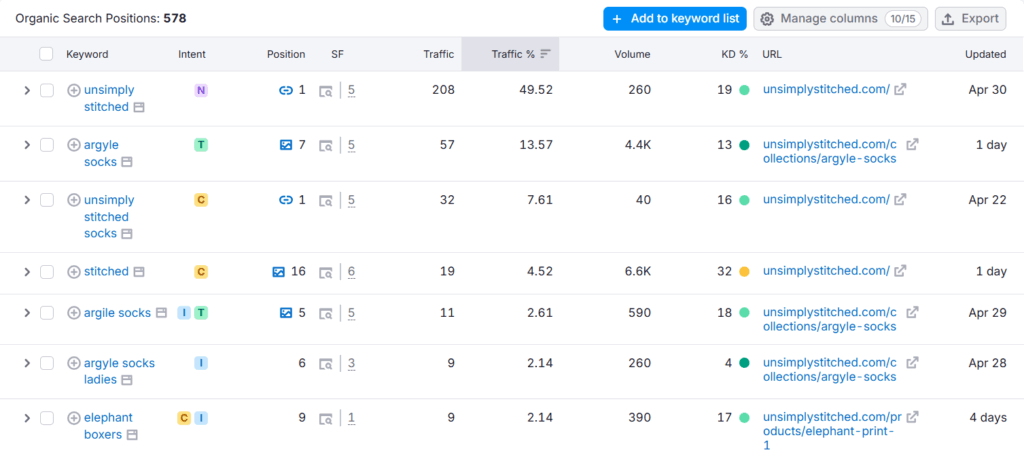Click SERP features icon in 'unsimply stitched' row

tap(325, 91)
